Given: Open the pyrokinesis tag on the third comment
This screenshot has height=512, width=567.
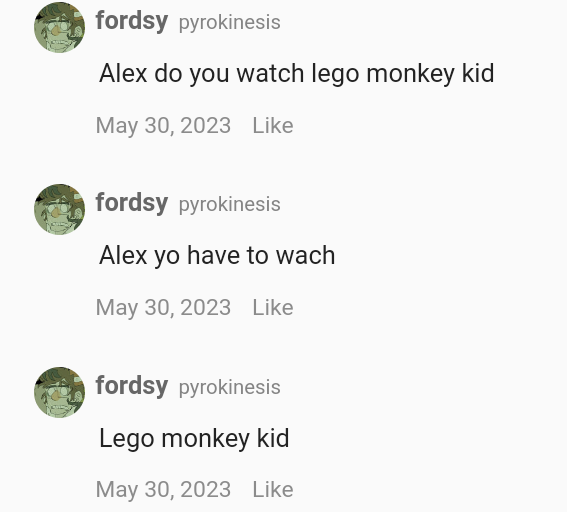Looking at the screenshot, I should pyautogui.click(x=230, y=388).
